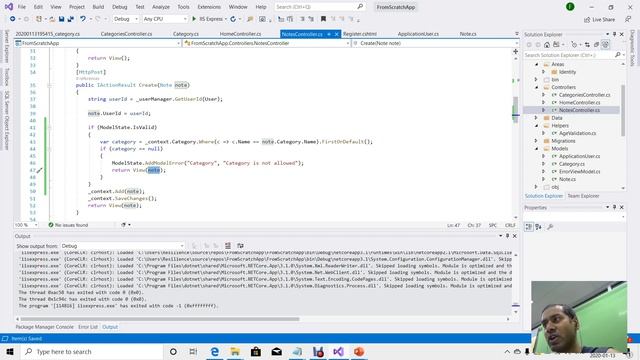Click the Windows Start button
This screenshot has width=640, height=360.
10,351
